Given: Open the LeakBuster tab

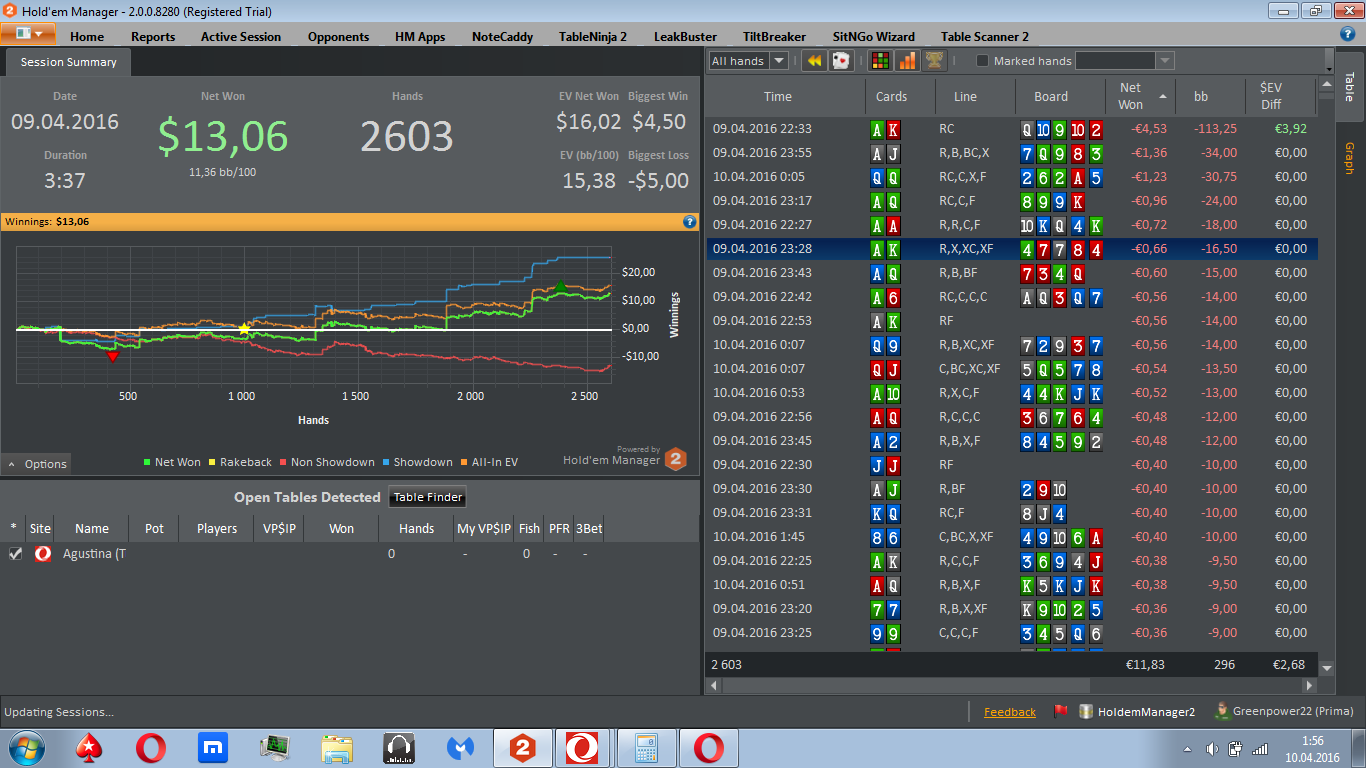Looking at the screenshot, I should pos(685,36).
